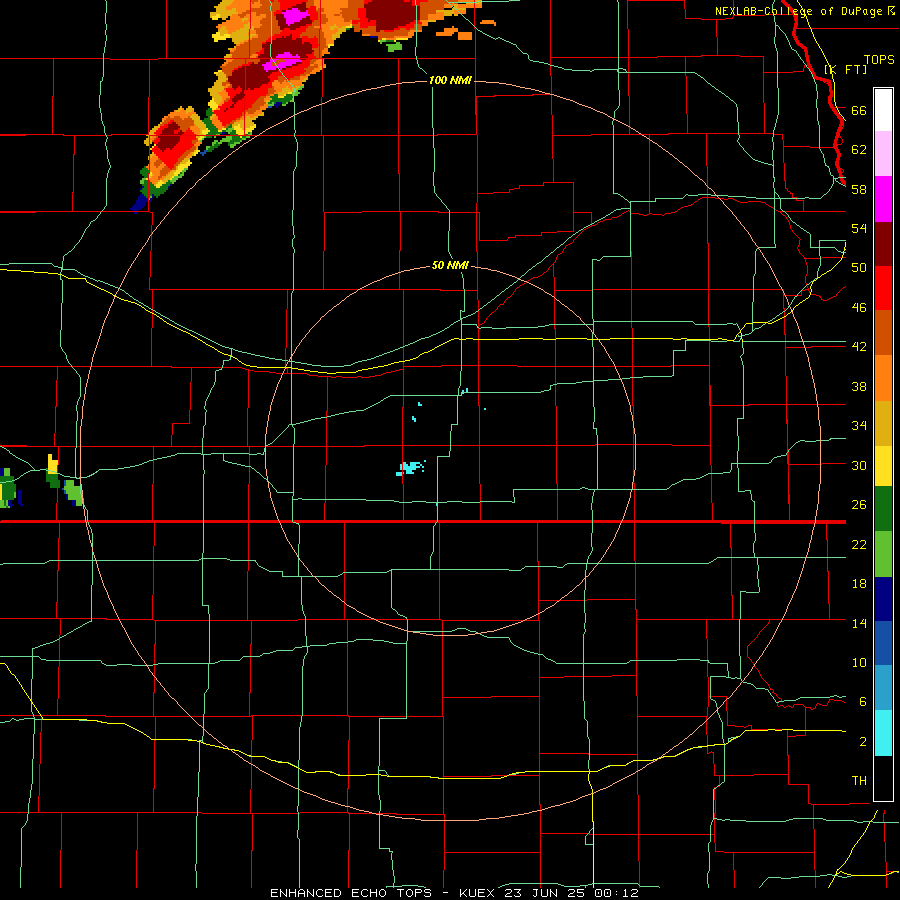Click the '[K FT]' legend units label
Viewport: 900px width, 900px height.
(x=845, y=70)
